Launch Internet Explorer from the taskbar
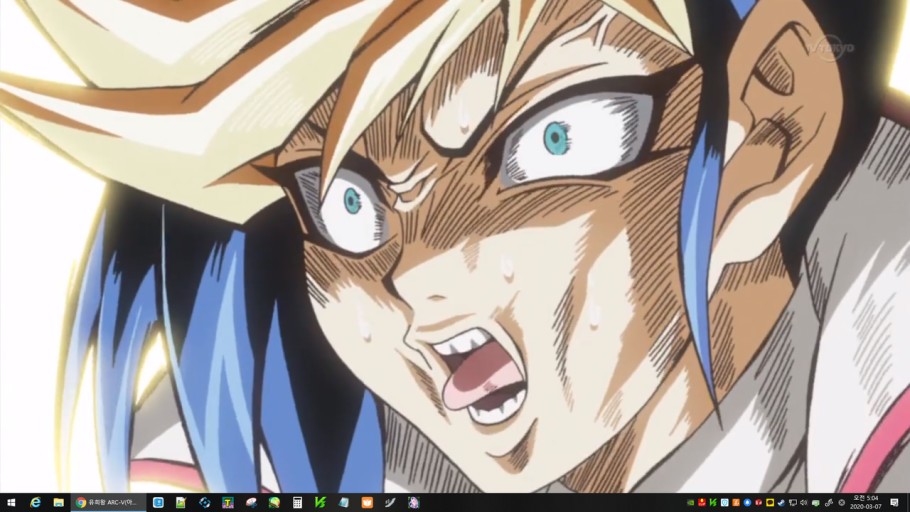 coord(35,503)
